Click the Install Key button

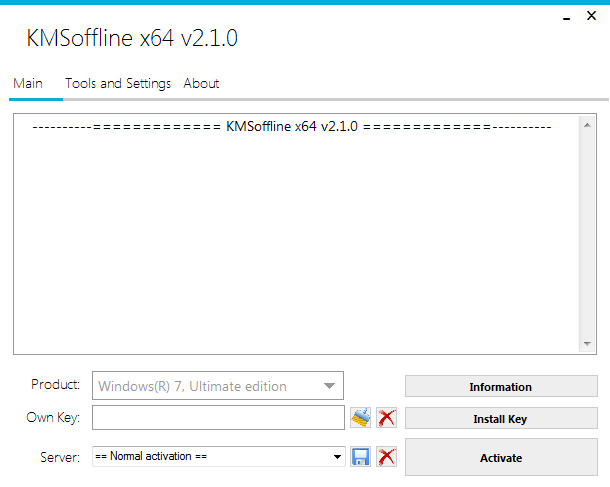(500, 419)
